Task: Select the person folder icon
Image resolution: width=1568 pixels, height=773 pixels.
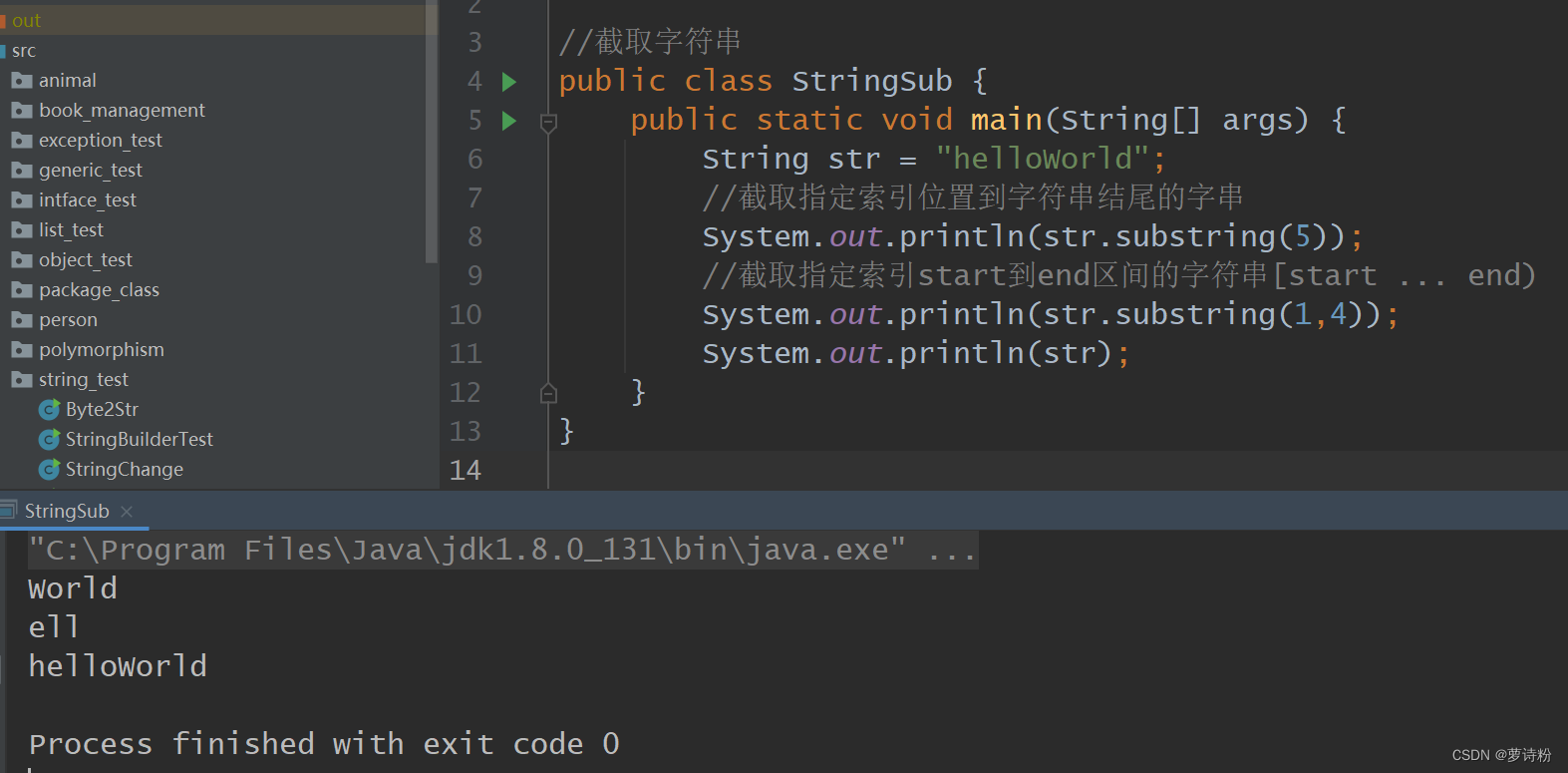Action: coord(22,319)
